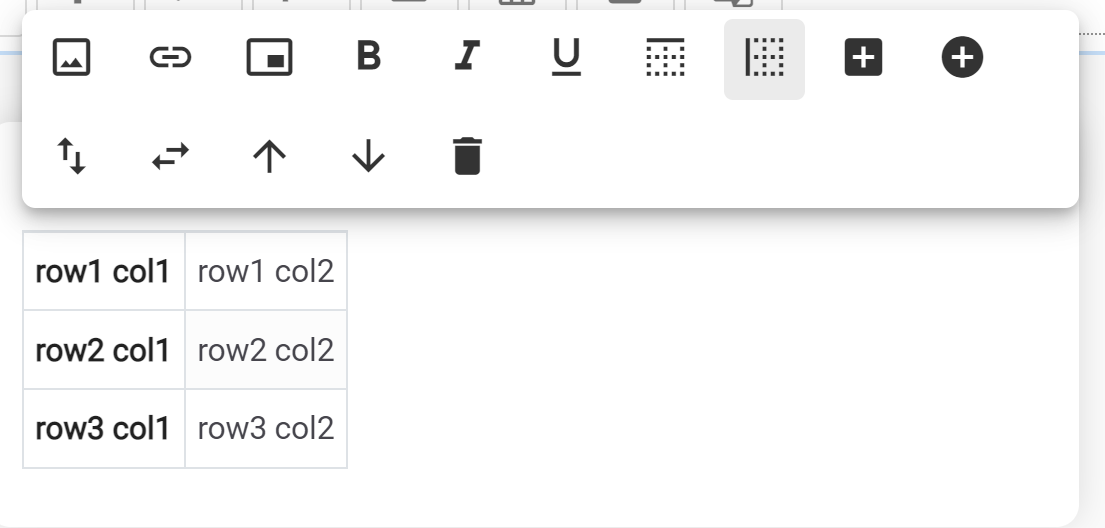This screenshot has width=1105, height=528.
Task: Click the down arrow icon
Action: (368, 157)
